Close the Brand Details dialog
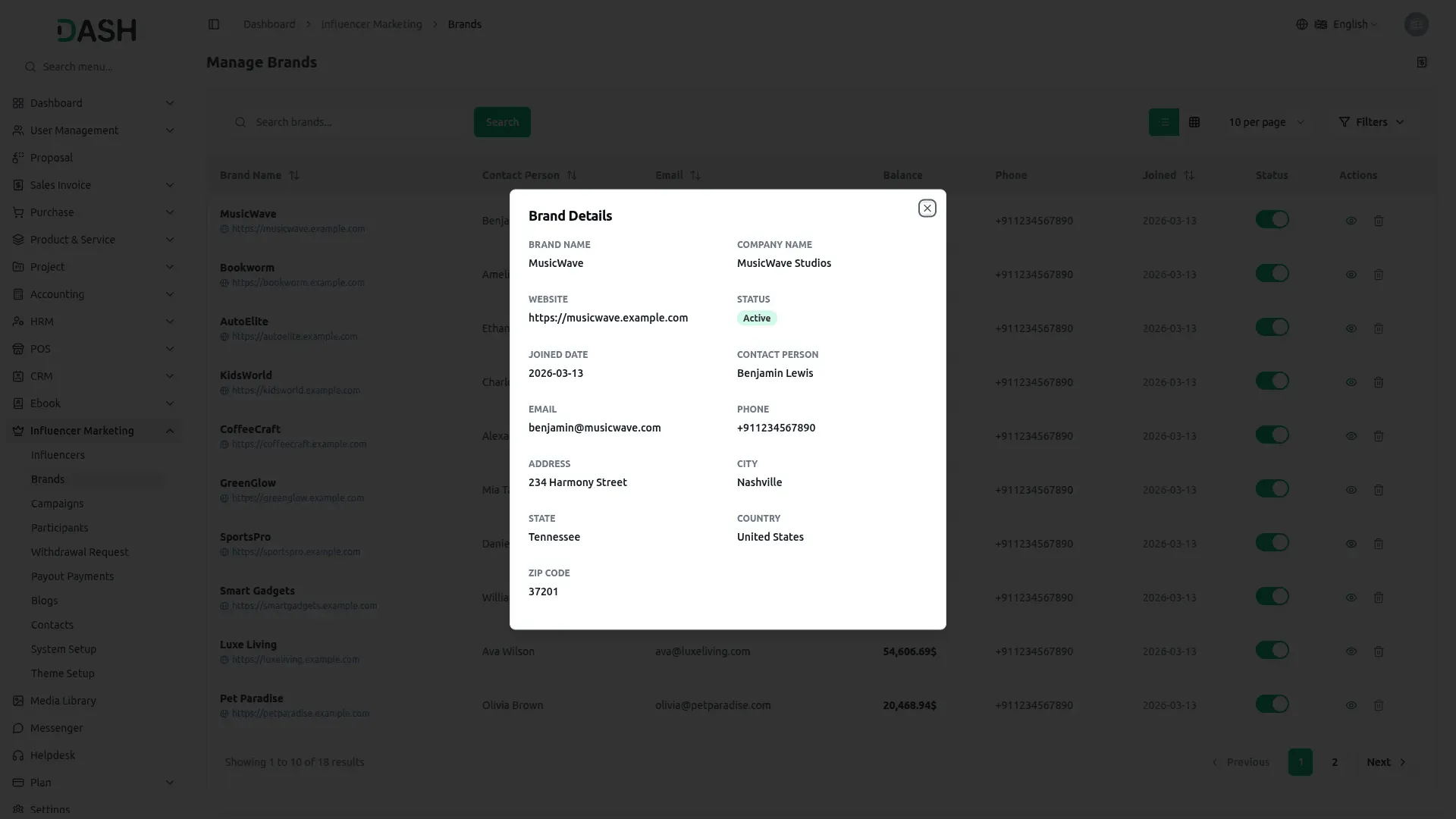1456x819 pixels. (927, 208)
